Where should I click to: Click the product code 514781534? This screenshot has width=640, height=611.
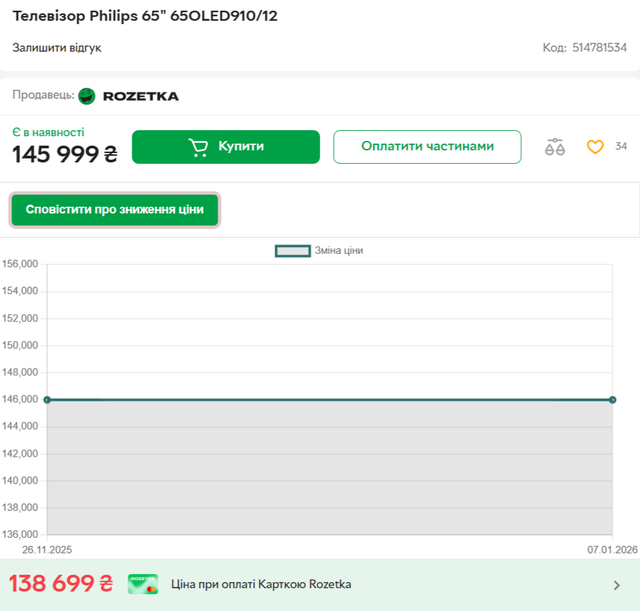point(599,48)
